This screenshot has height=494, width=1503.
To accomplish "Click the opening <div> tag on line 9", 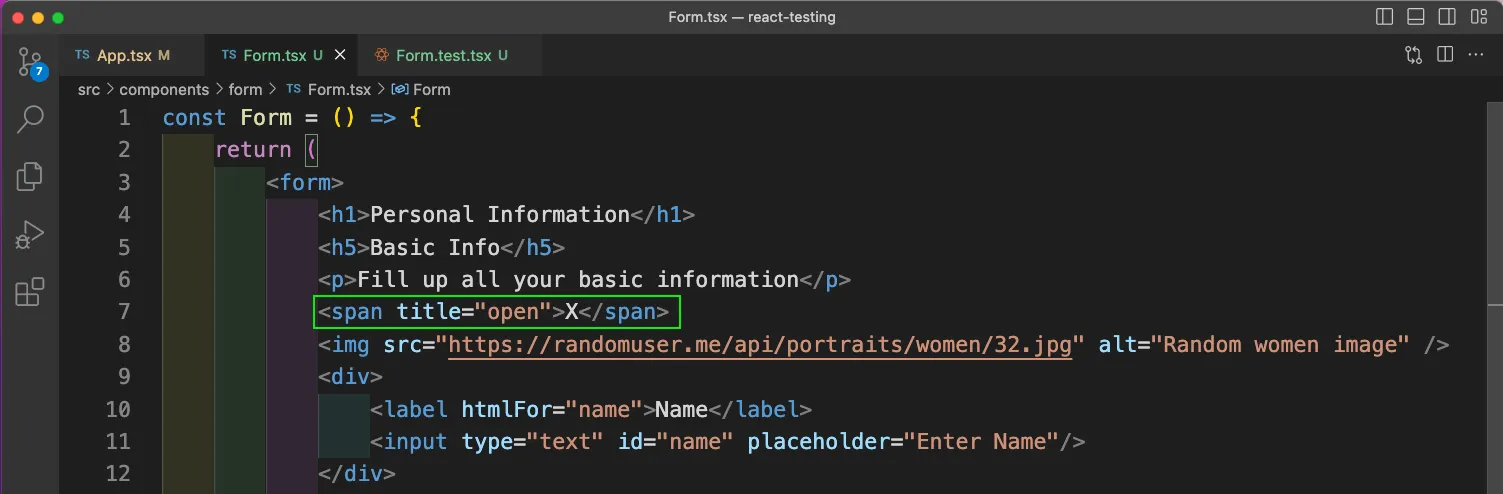I will tap(351, 377).
